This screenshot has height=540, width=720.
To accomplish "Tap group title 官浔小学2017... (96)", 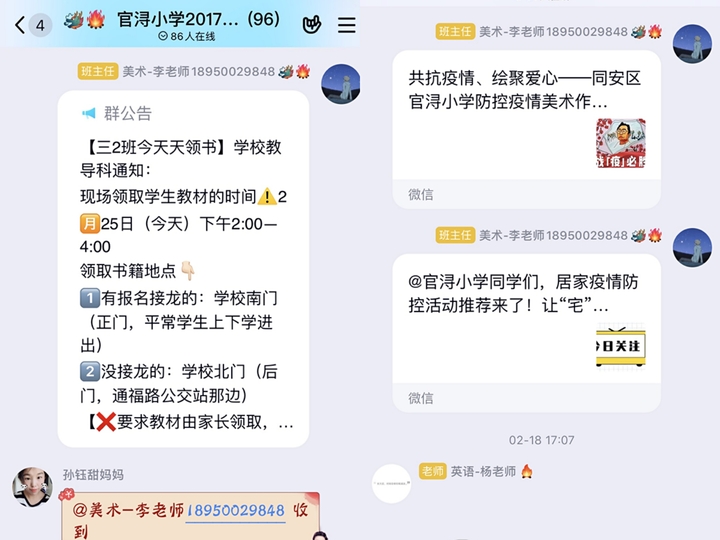I will click(198, 19).
